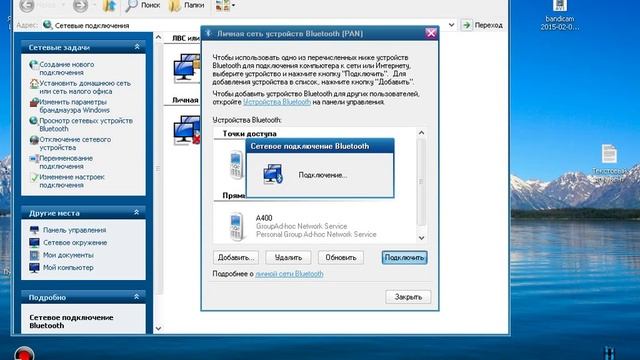Click the Добавить... button

coord(236,258)
